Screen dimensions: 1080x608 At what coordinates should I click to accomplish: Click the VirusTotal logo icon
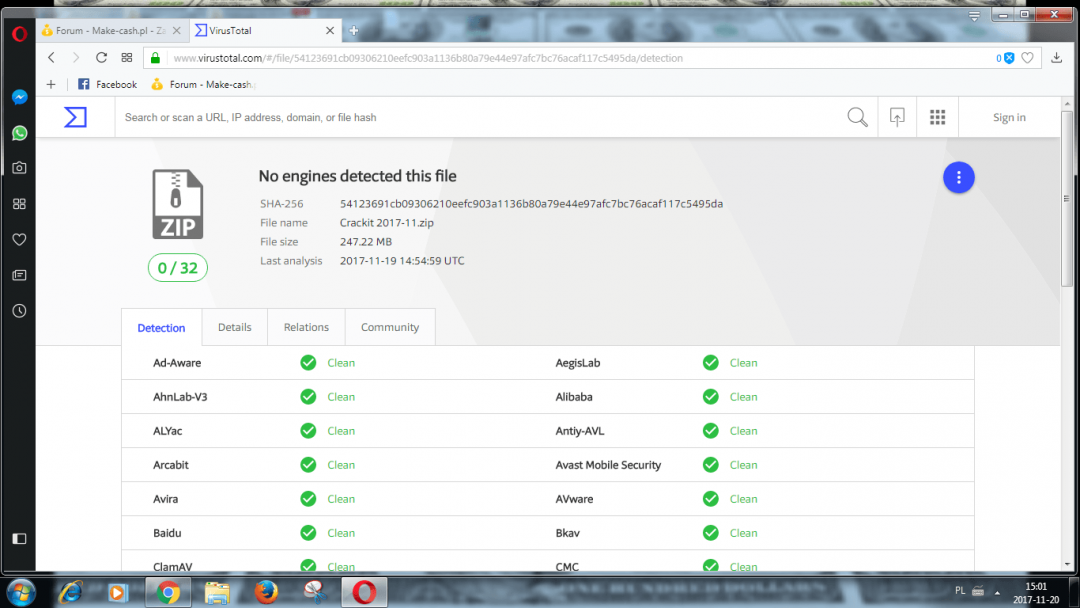coord(75,117)
